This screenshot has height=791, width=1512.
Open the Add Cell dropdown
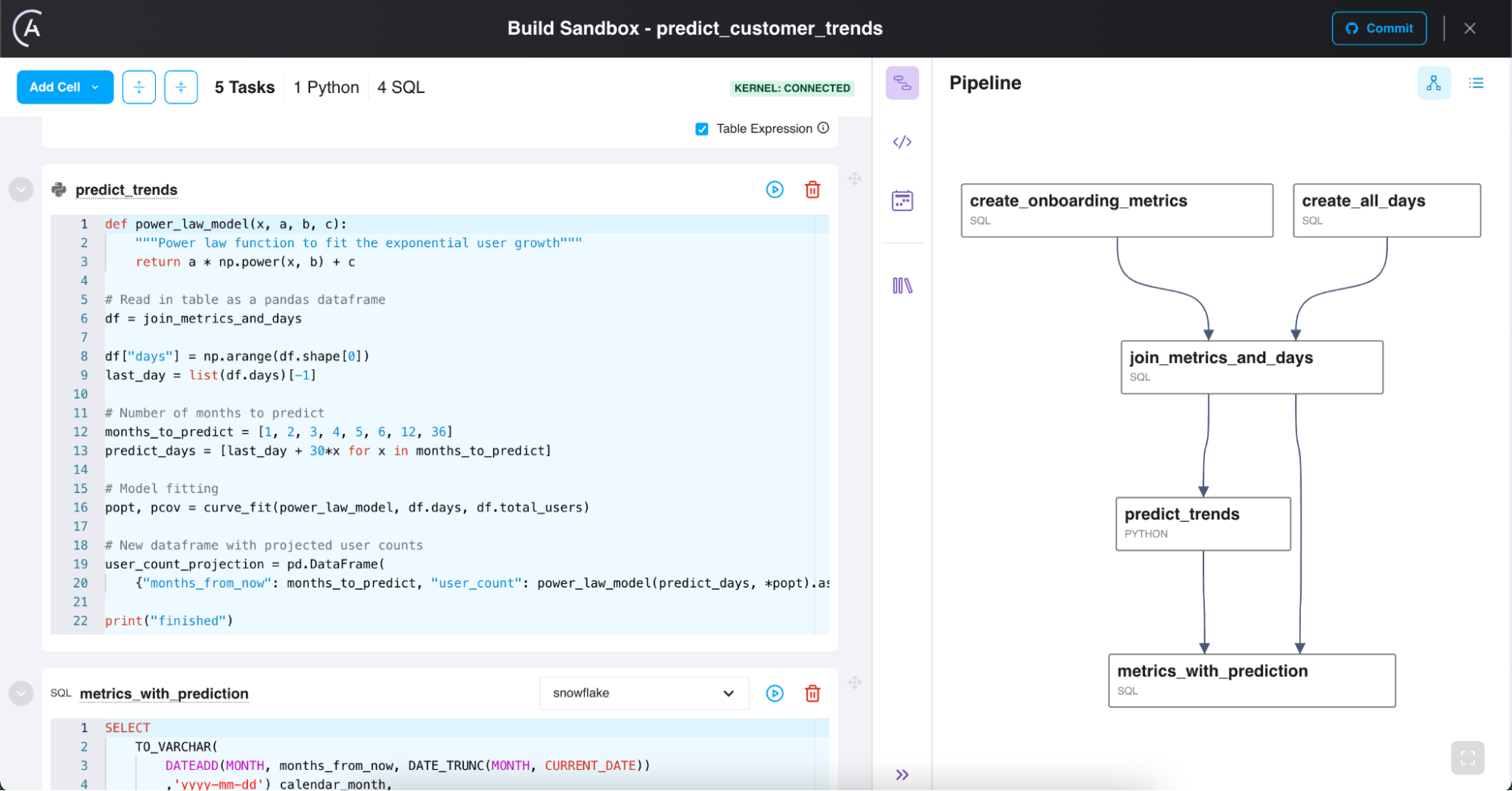click(65, 87)
